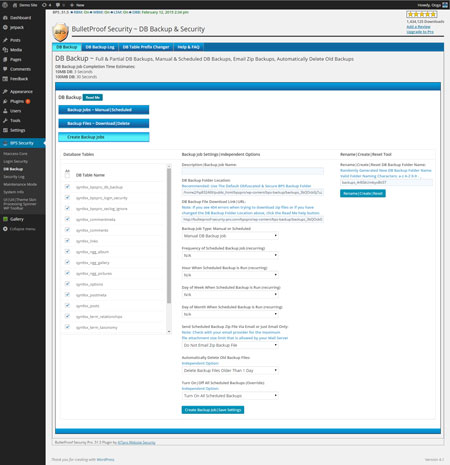The width and height of the screenshot is (450, 465).
Task: Uncheck the options table checkbox
Action: (x=67, y=284)
